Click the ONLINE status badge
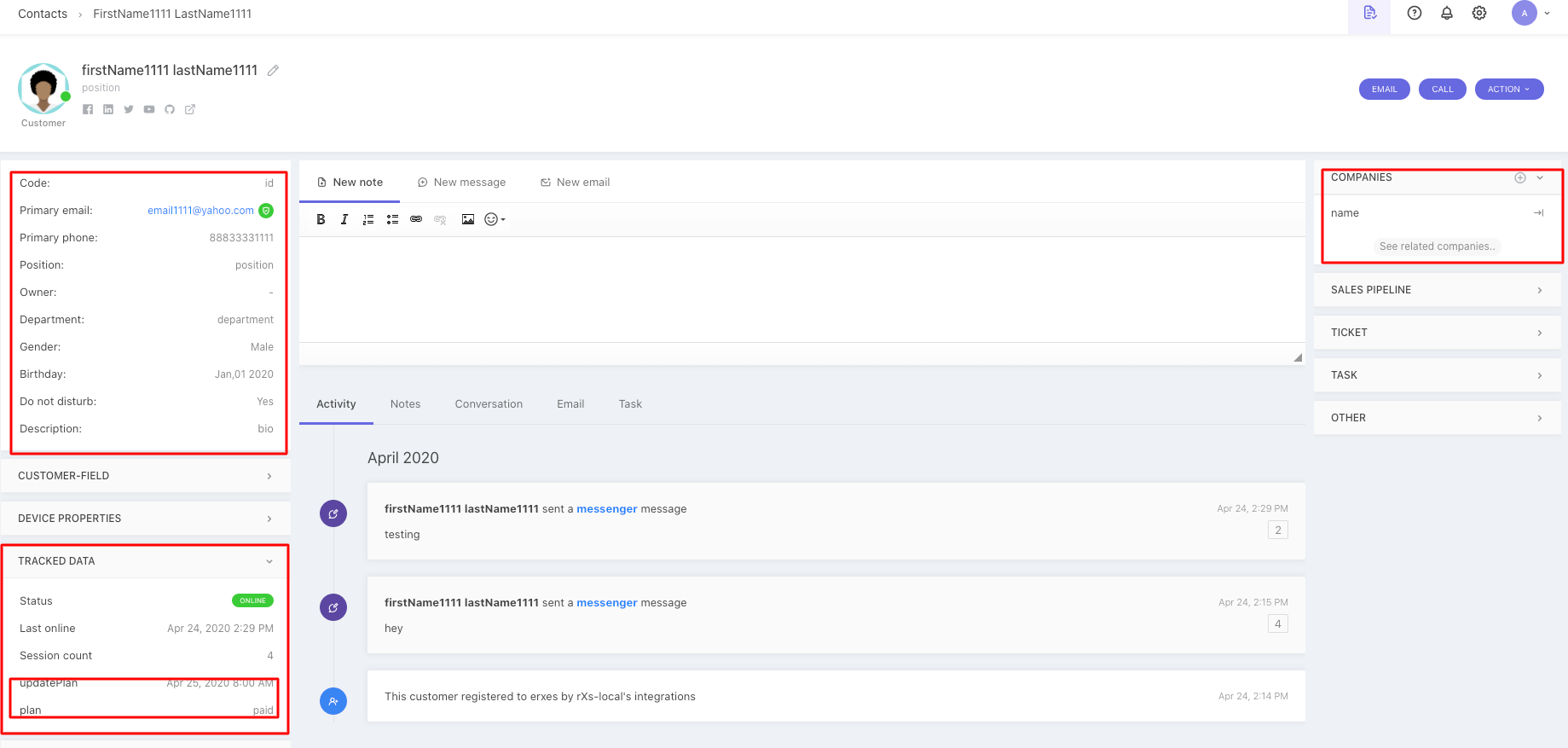 point(252,600)
